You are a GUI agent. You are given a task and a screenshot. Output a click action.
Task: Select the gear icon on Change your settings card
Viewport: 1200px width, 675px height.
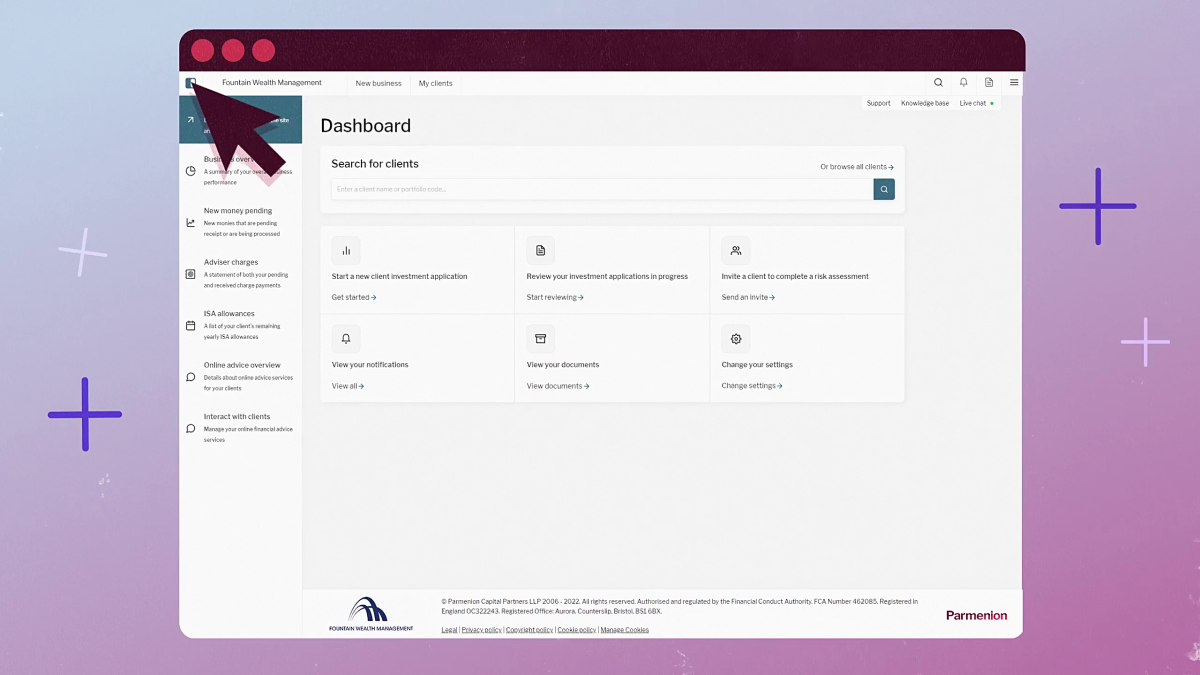[736, 339]
